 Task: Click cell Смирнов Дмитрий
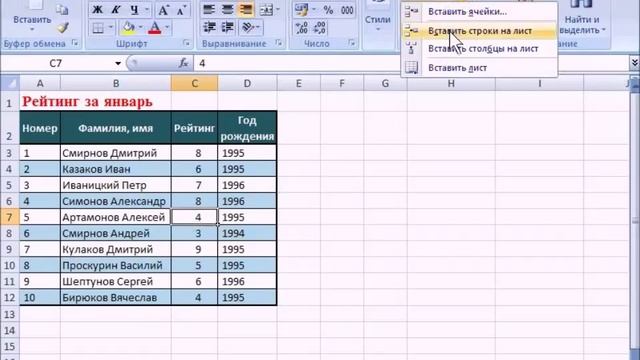[116, 153]
